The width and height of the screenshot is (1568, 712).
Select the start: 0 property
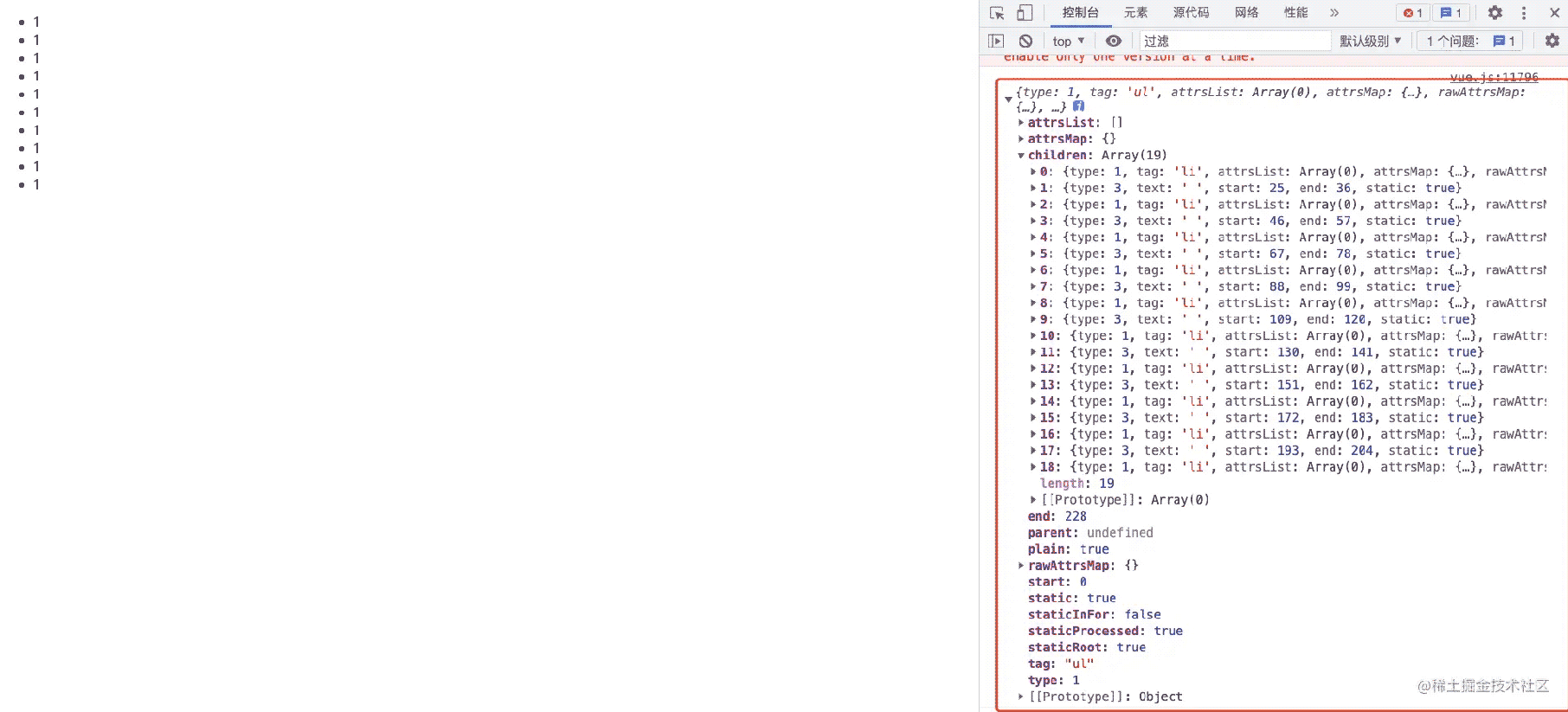pos(1057,582)
